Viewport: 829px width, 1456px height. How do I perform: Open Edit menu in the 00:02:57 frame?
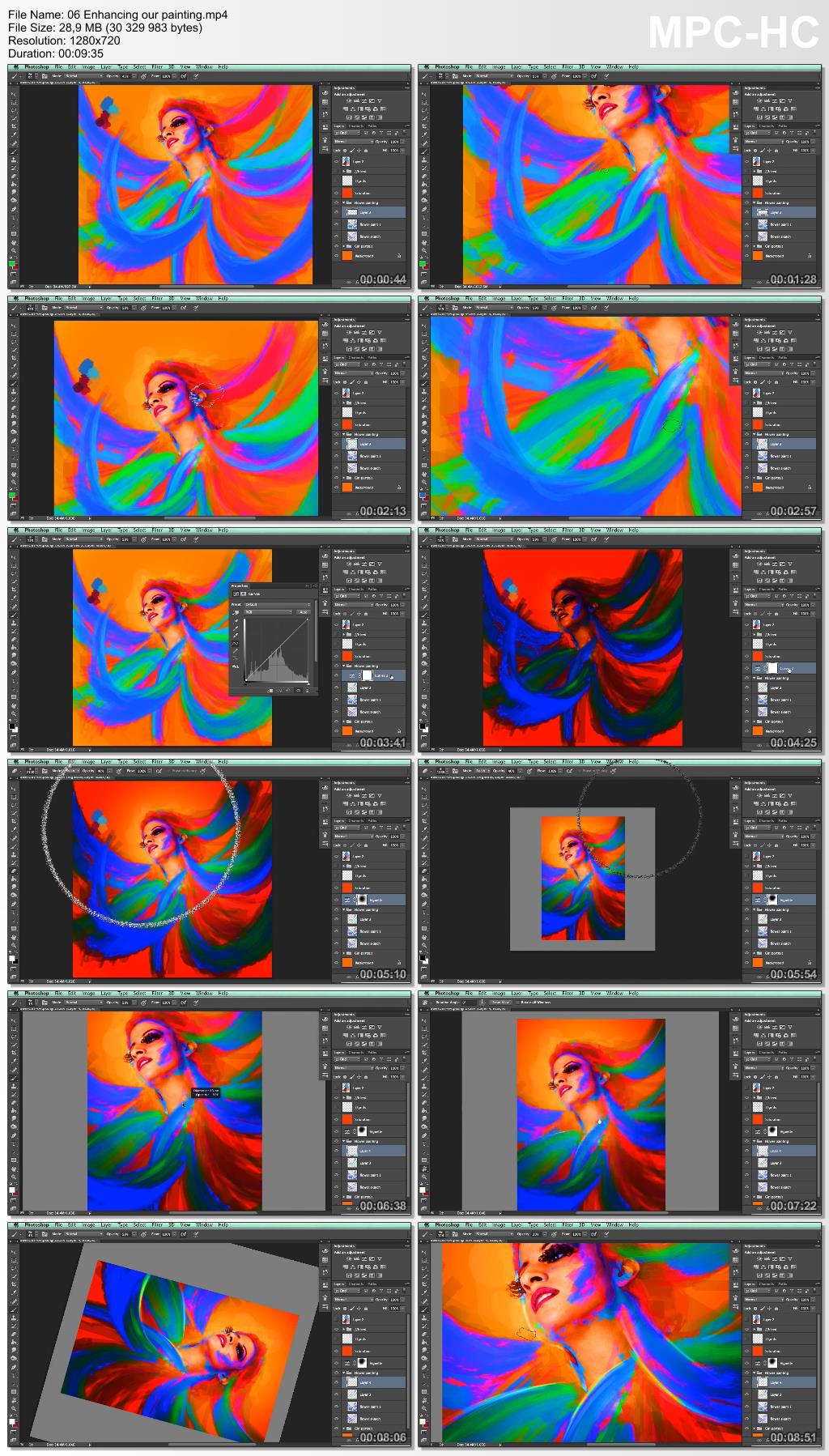pyautogui.click(x=483, y=298)
